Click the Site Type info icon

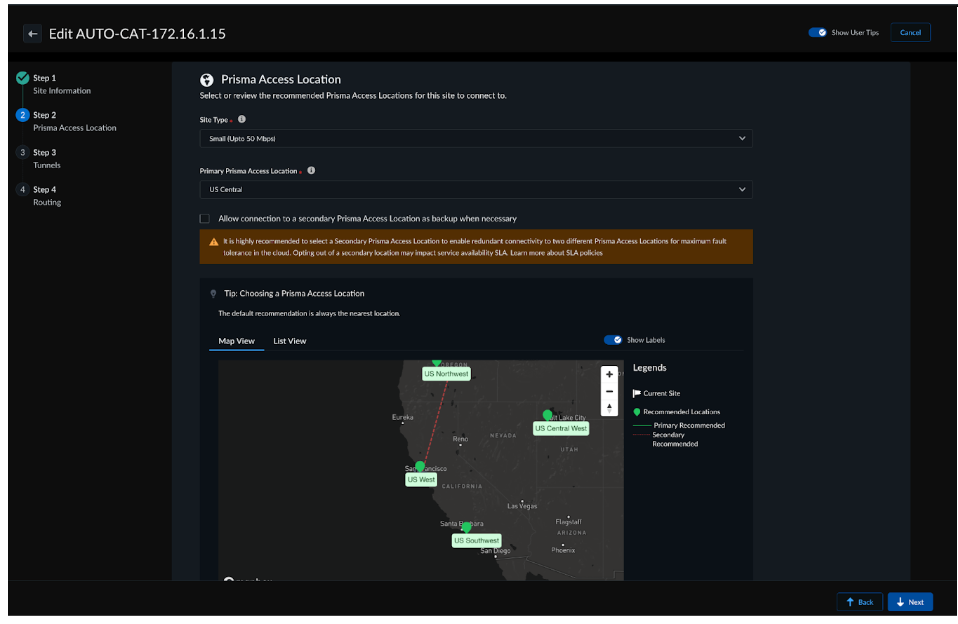242,119
